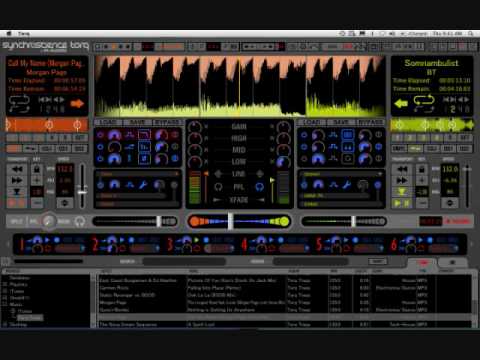Click the SAVE button above left effects rack
The height and width of the screenshot is (360, 480).
coord(137,122)
